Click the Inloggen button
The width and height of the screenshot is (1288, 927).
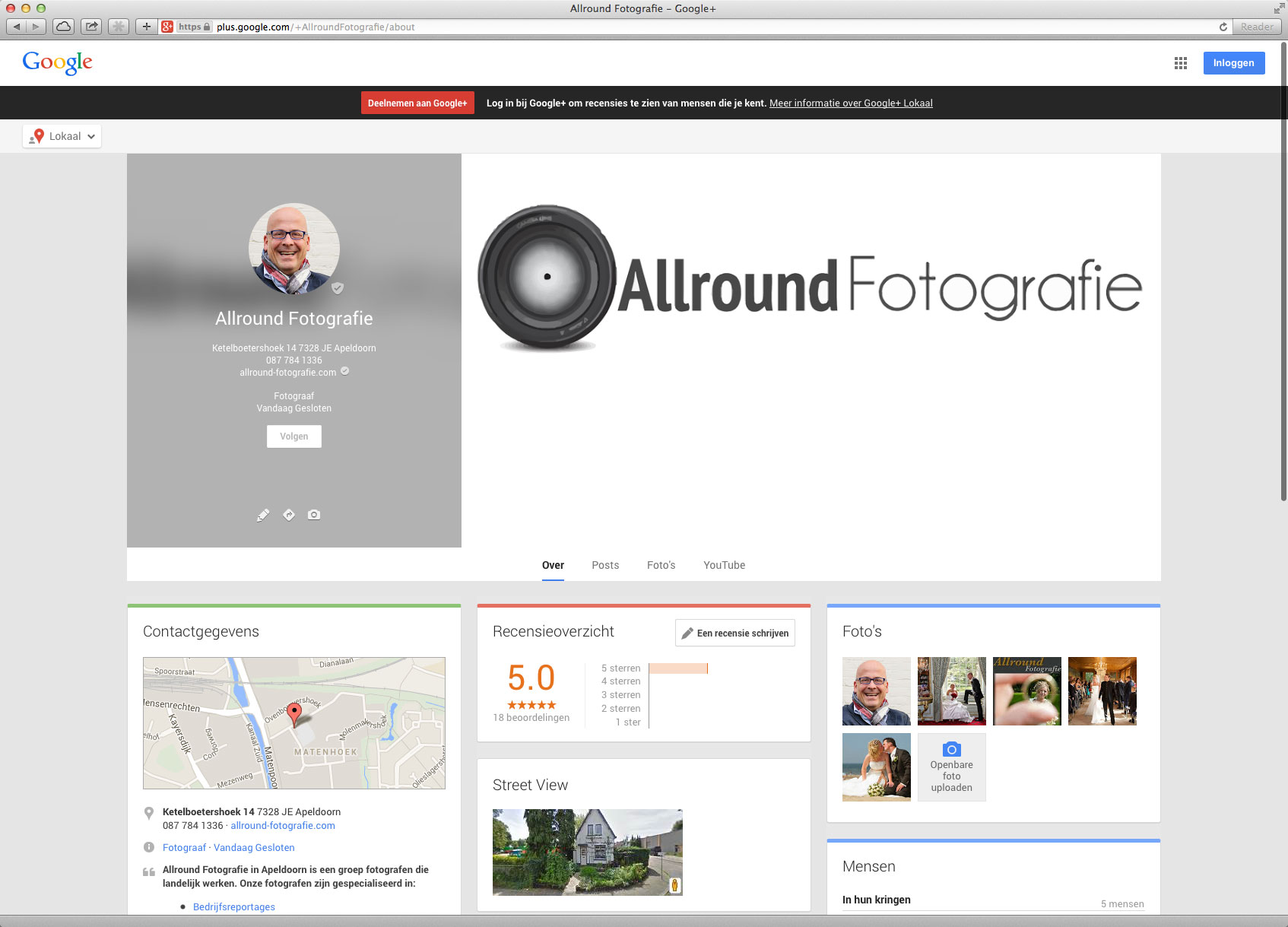pyautogui.click(x=1233, y=63)
